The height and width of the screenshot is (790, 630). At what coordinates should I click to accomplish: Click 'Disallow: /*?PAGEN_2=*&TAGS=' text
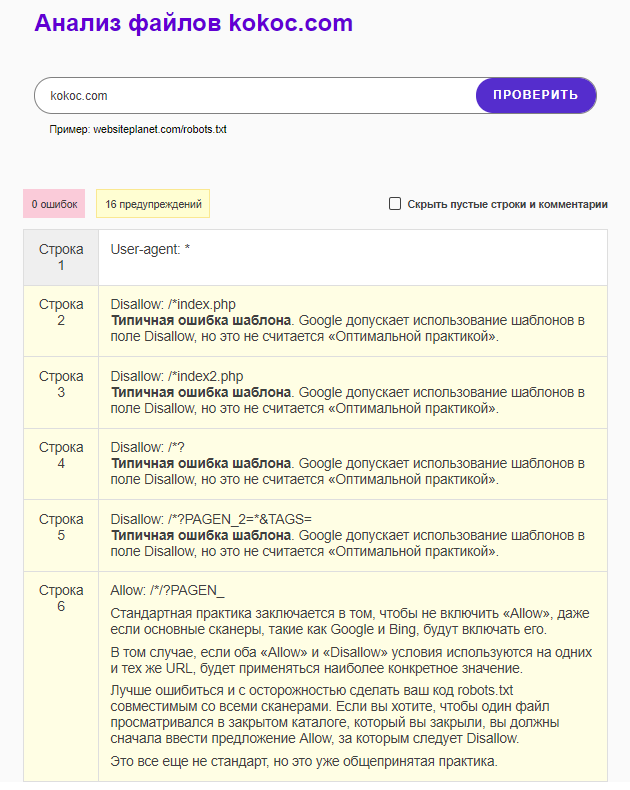click(x=211, y=519)
